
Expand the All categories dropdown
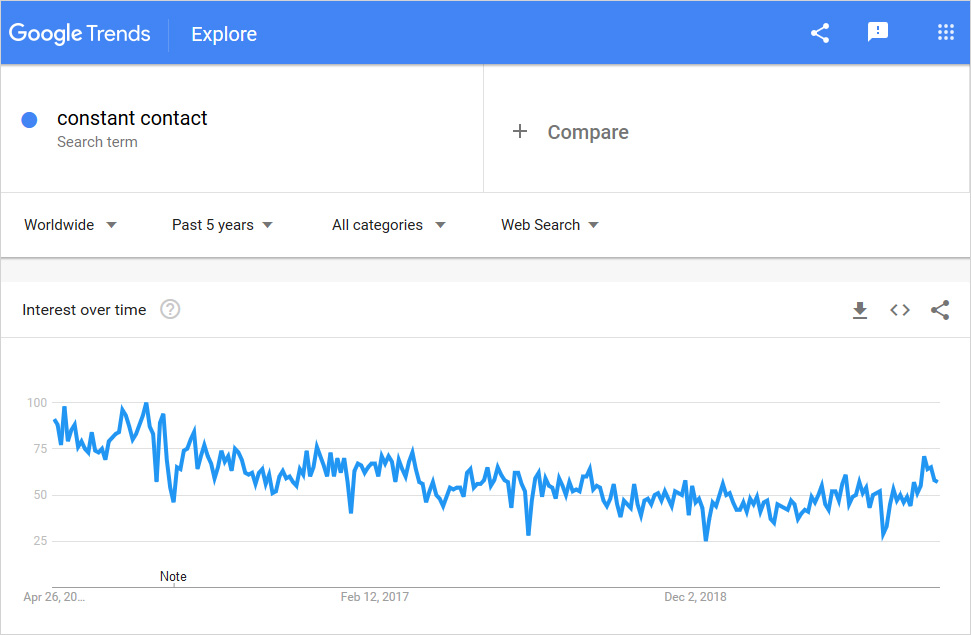coord(388,225)
